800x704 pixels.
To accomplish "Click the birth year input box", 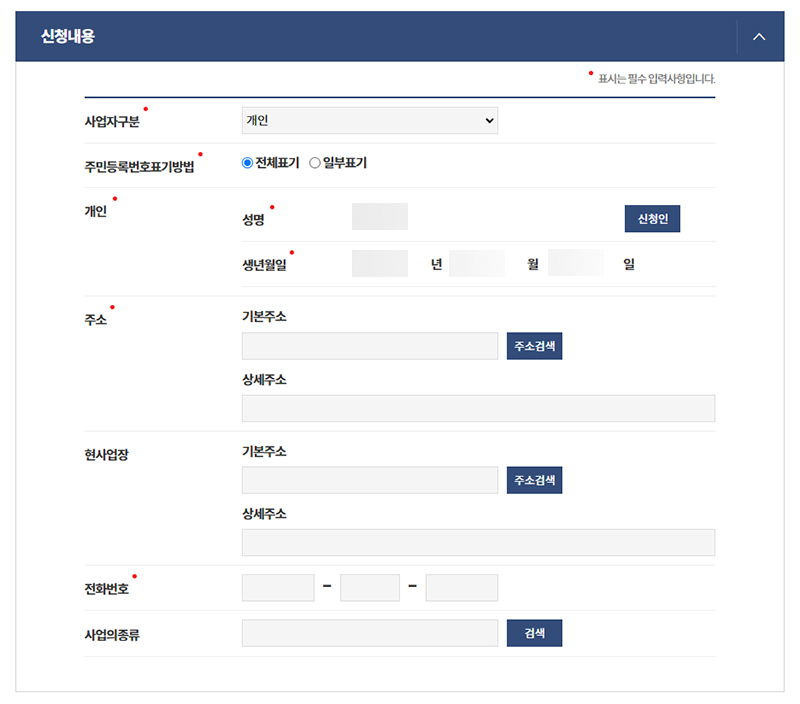I will [x=380, y=263].
